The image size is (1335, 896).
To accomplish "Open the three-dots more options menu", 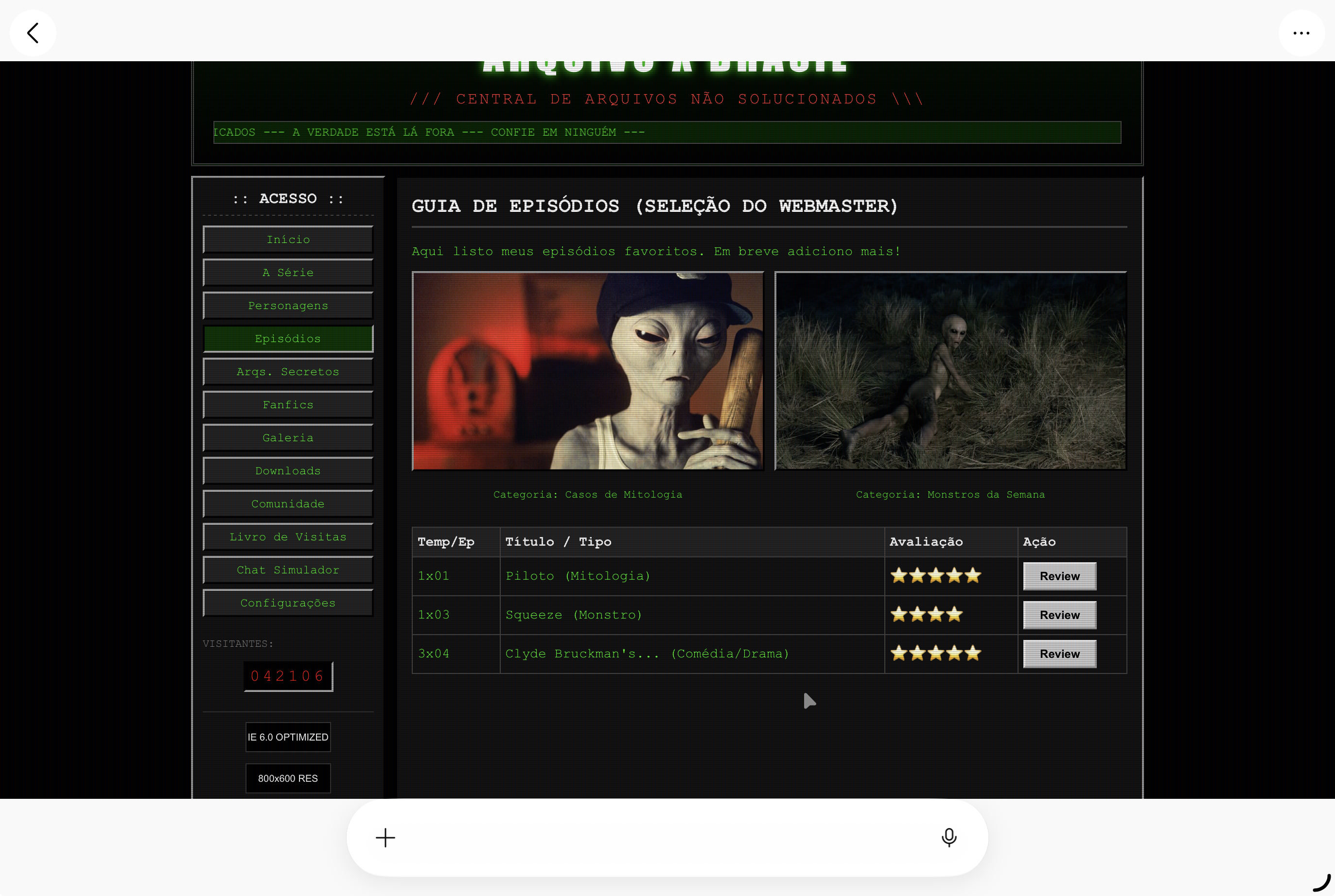I will 1301,33.
